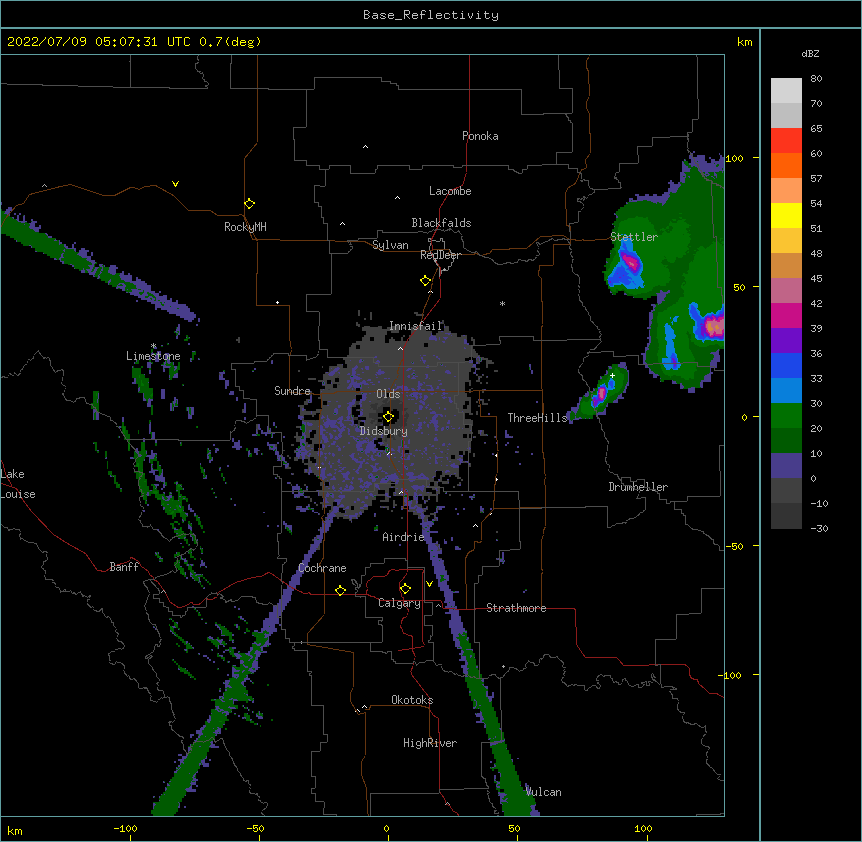Image resolution: width=862 pixels, height=842 pixels.
Task: Click the Sylvan label
Action: [x=390, y=245]
